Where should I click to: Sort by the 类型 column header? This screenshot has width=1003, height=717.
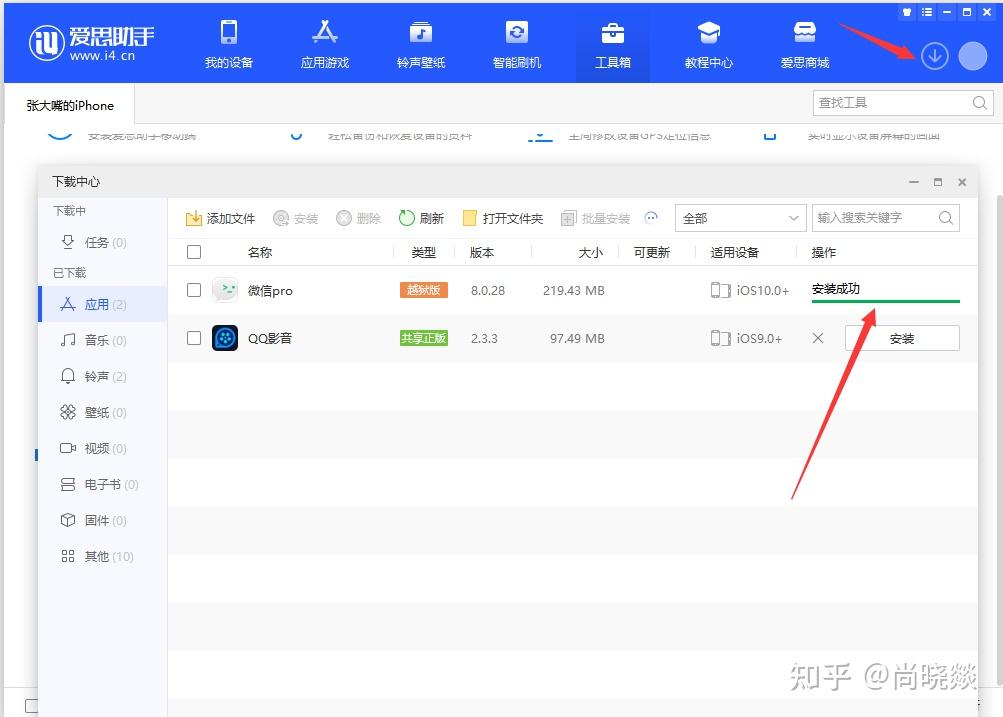(x=423, y=253)
